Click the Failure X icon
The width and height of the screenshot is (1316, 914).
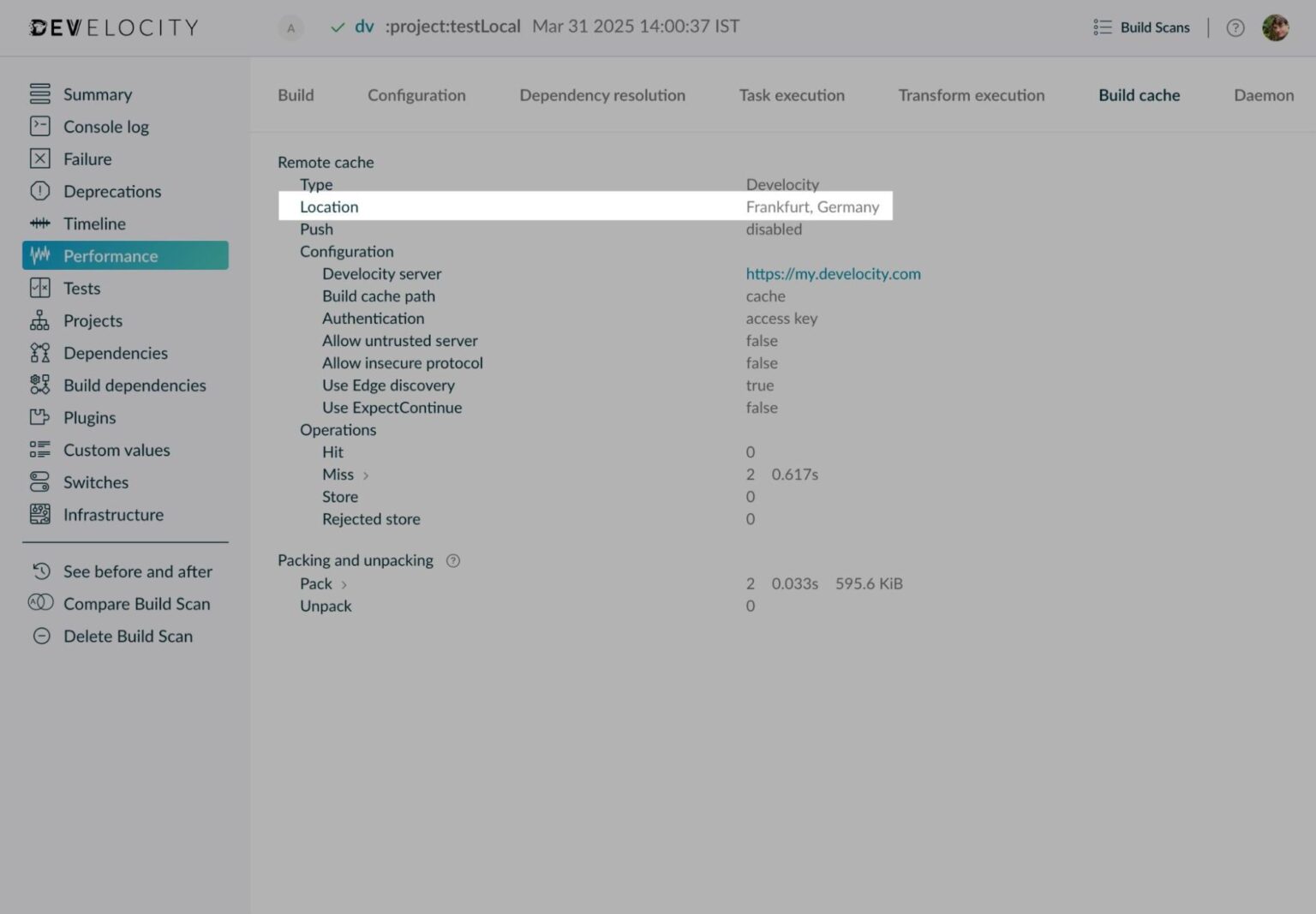tap(39, 158)
